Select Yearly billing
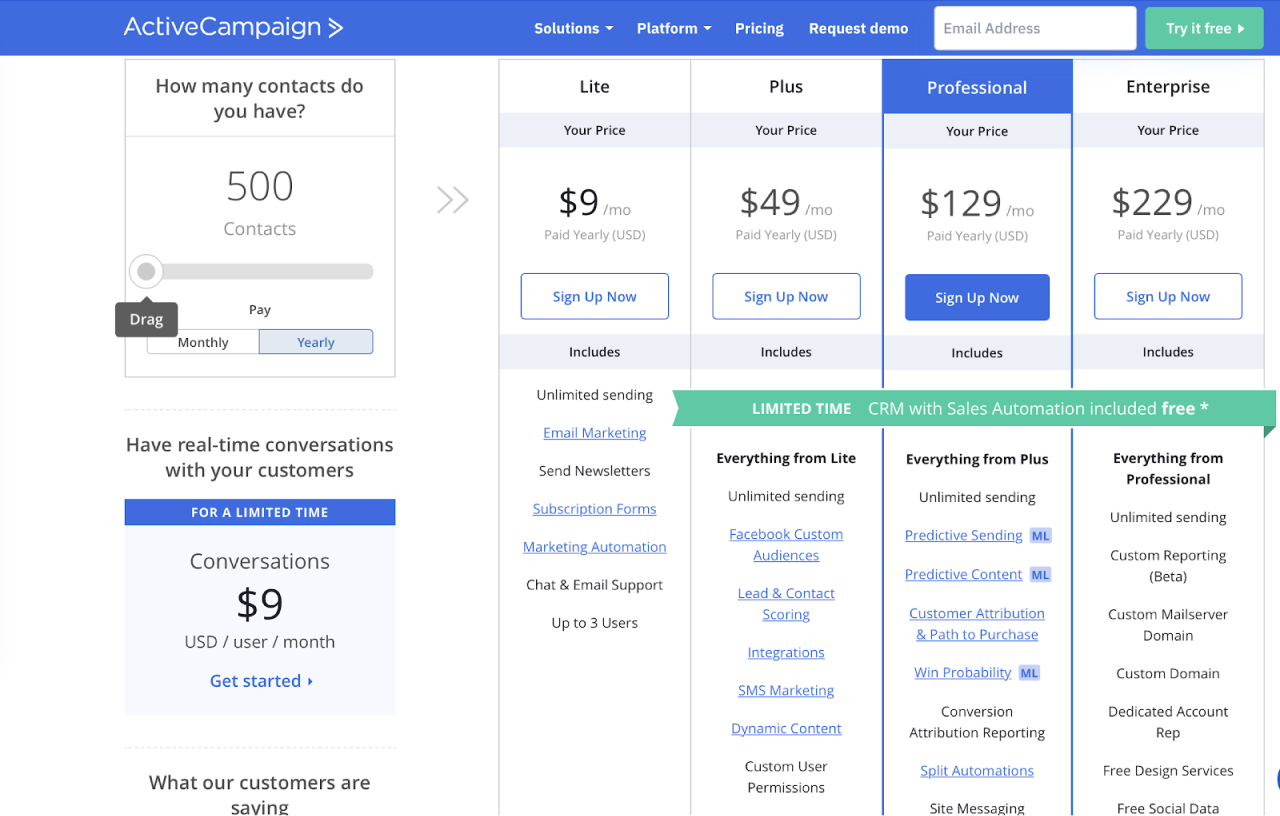This screenshot has height=816, width=1280. (x=315, y=341)
